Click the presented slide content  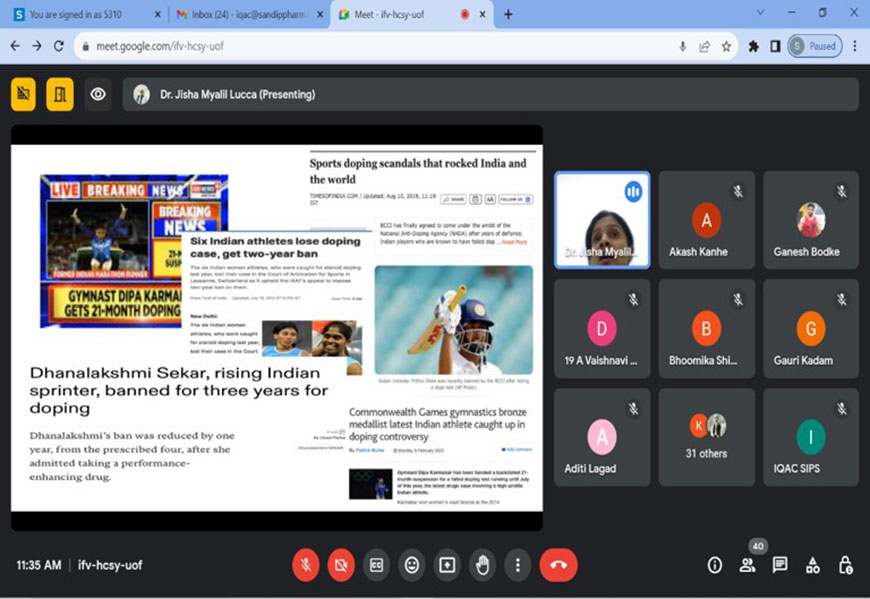[x=277, y=328]
